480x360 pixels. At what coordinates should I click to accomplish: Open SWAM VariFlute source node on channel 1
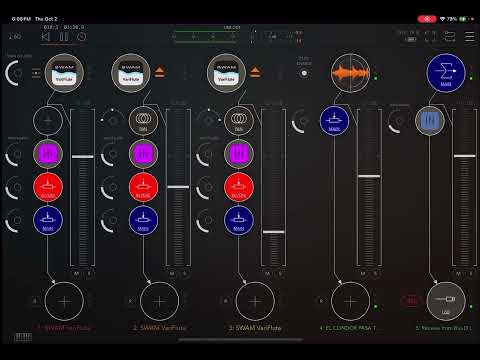64,73
